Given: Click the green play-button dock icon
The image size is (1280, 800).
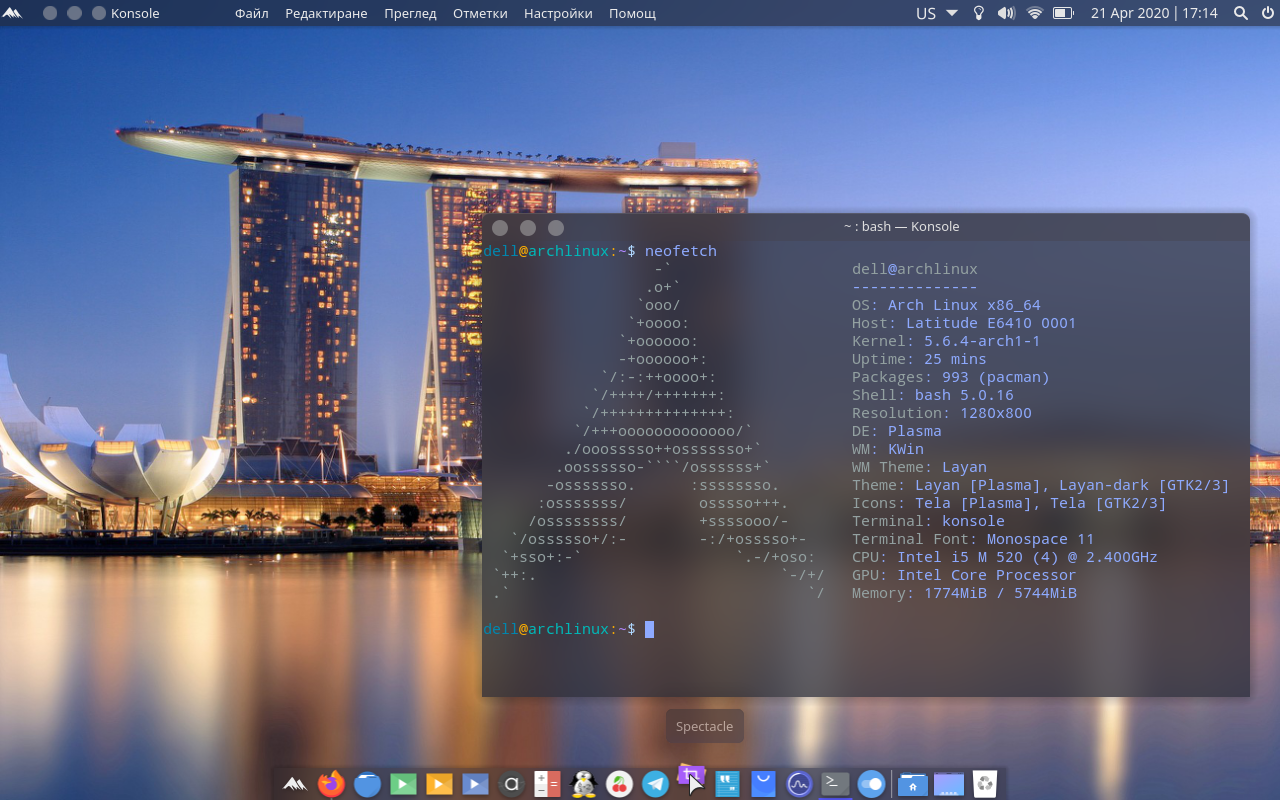Looking at the screenshot, I should (403, 784).
